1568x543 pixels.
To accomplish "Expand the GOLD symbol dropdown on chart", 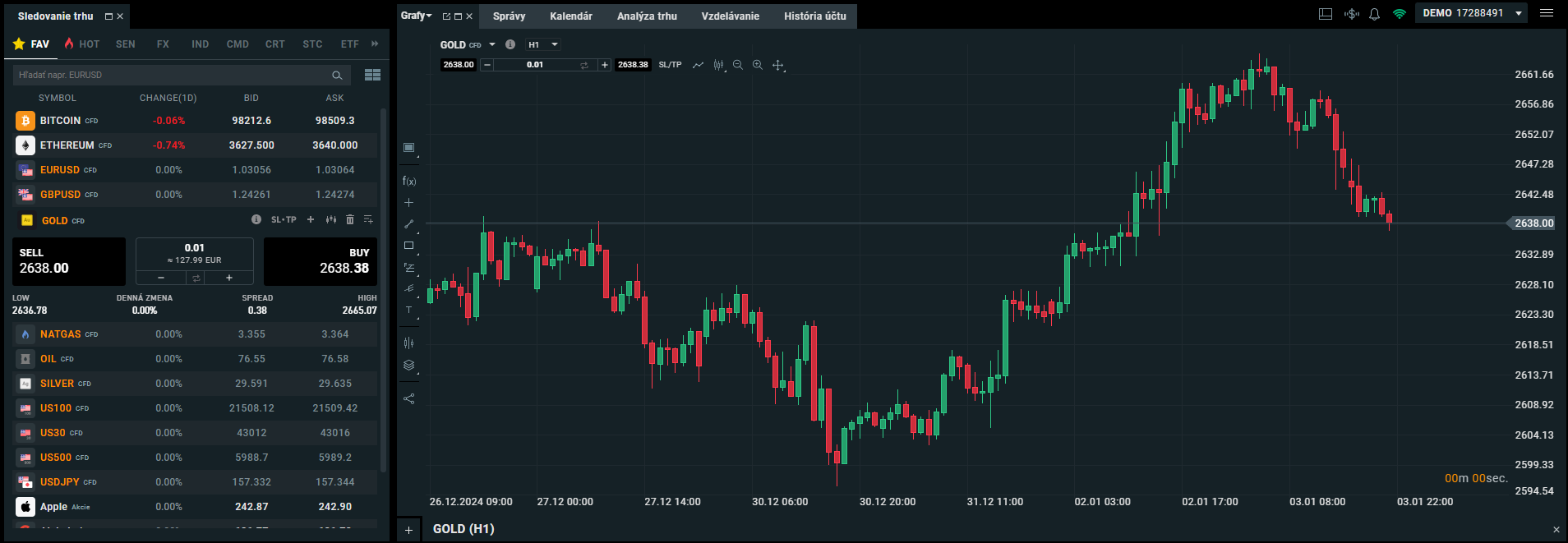I will tap(492, 44).
